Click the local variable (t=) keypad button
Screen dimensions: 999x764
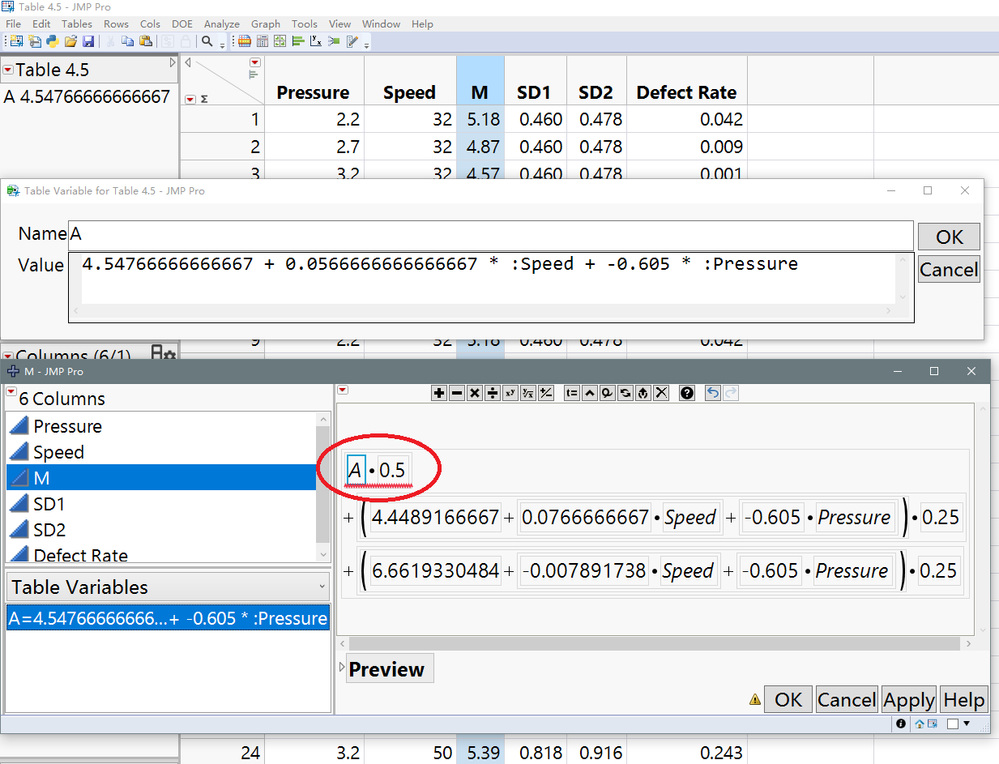pos(571,393)
